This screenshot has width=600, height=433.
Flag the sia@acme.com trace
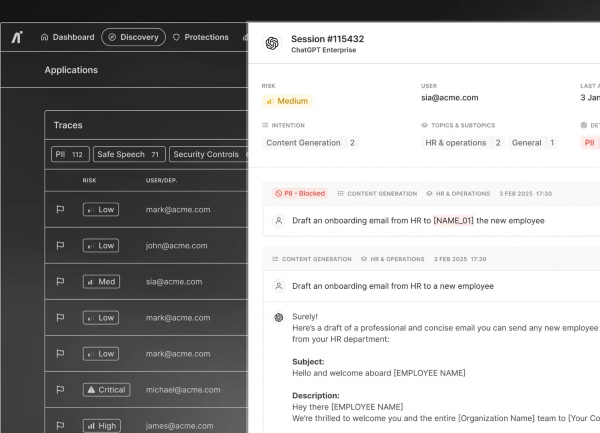pos(60,282)
